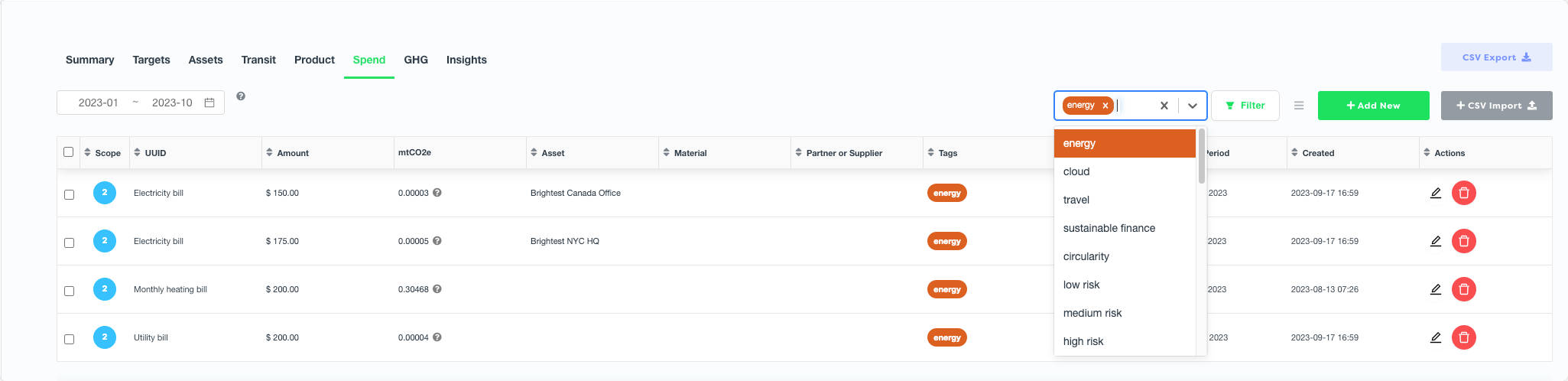Select the $175.00 Electricity bill checkbox

[x=70, y=243]
